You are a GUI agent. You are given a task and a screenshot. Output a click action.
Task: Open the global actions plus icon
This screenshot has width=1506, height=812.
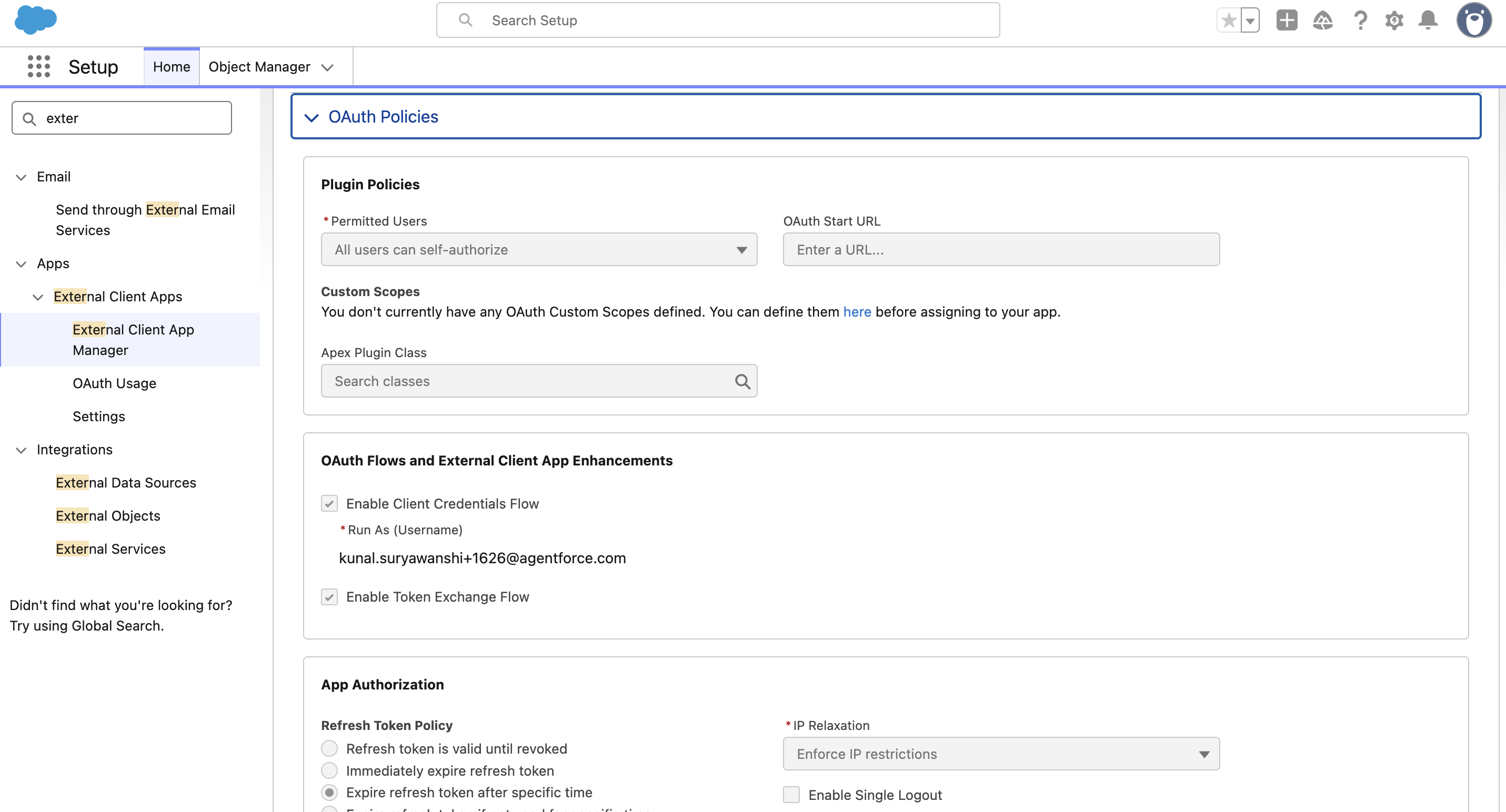1286,21
